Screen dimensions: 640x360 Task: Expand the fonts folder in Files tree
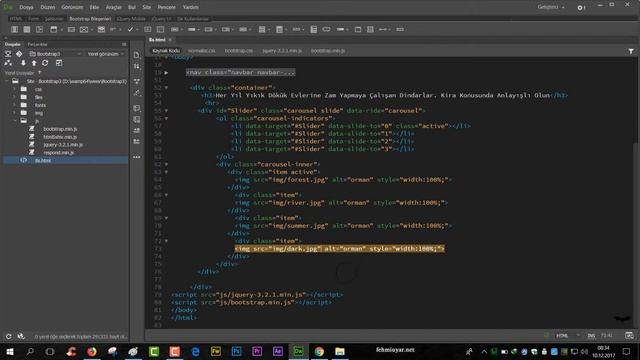pos(15,105)
